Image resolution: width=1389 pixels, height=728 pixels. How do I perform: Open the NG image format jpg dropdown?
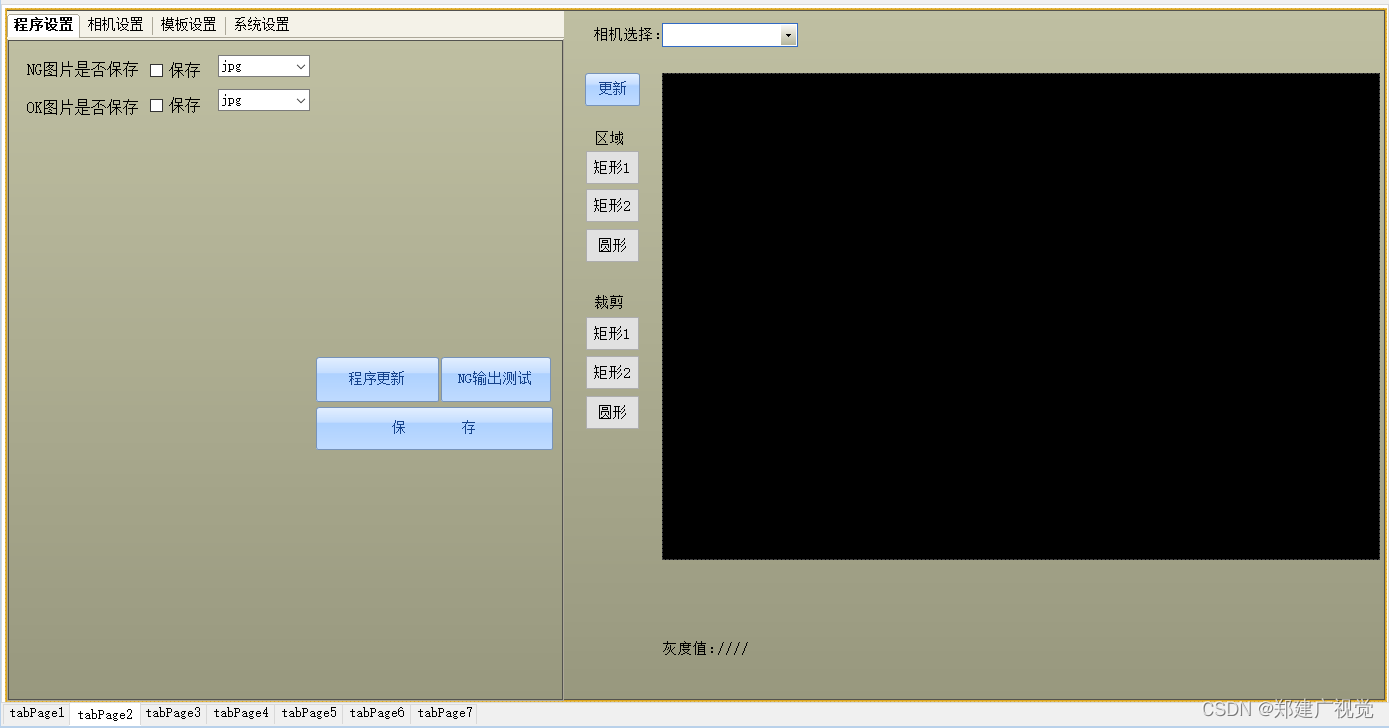(x=264, y=66)
